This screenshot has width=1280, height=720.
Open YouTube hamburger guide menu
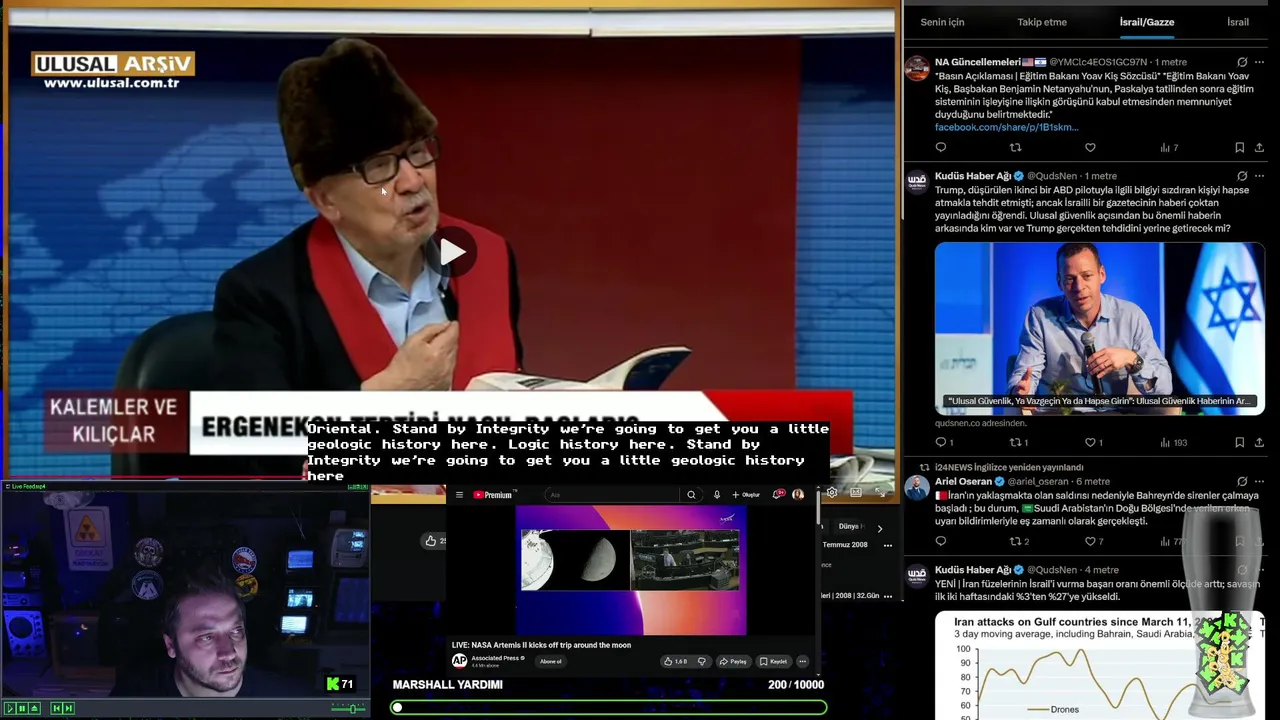460,495
